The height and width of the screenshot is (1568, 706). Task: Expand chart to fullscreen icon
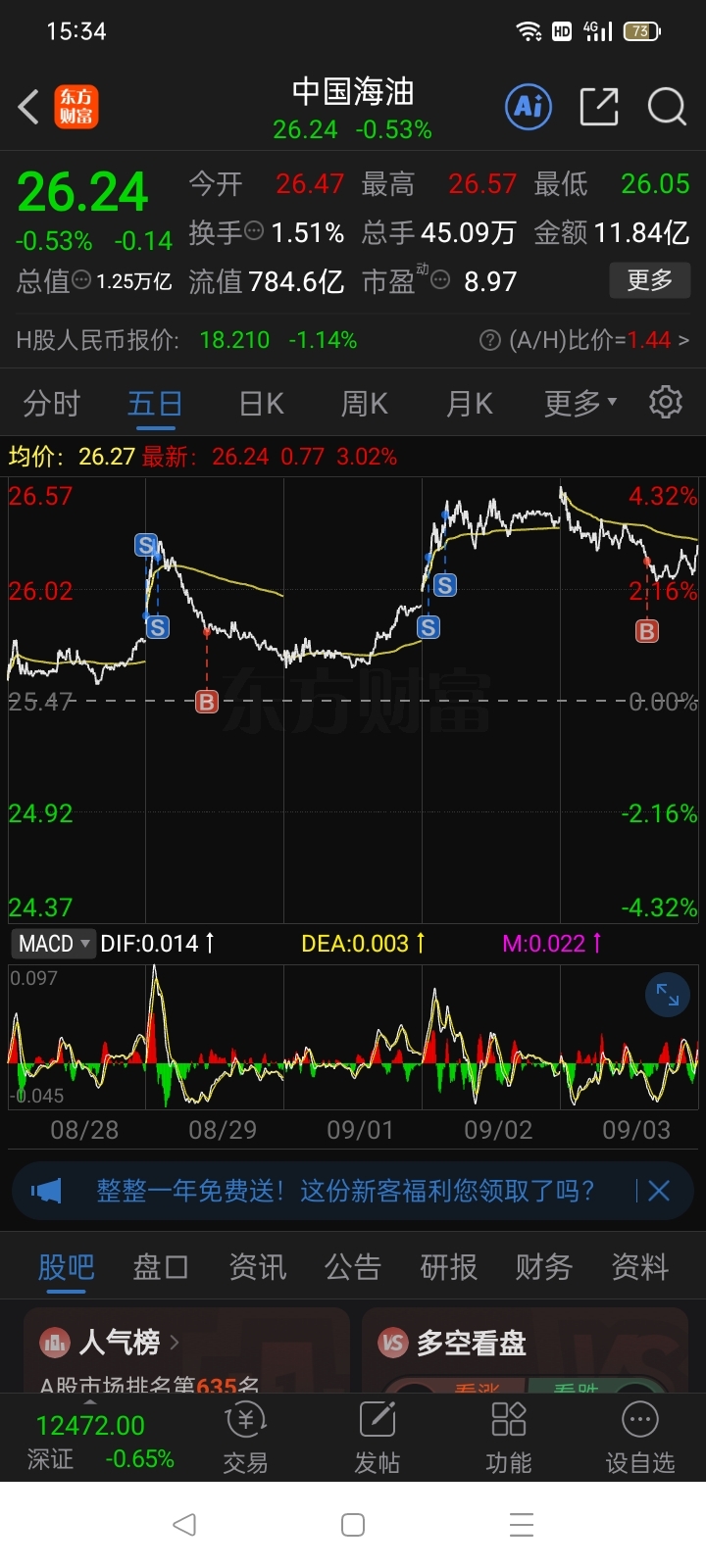pyautogui.click(x=668, y=995)
